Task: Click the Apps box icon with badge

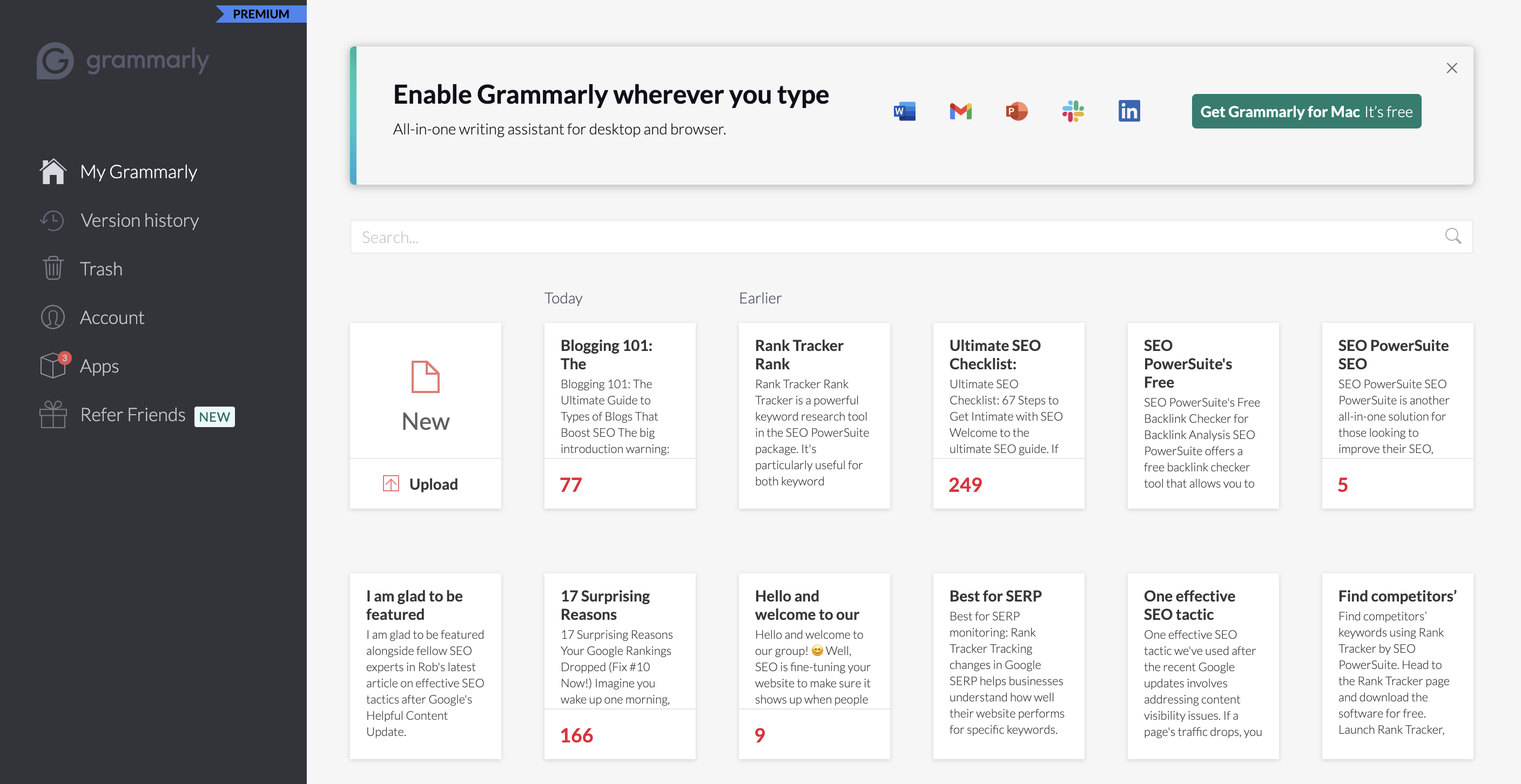Action: [55, 365]
